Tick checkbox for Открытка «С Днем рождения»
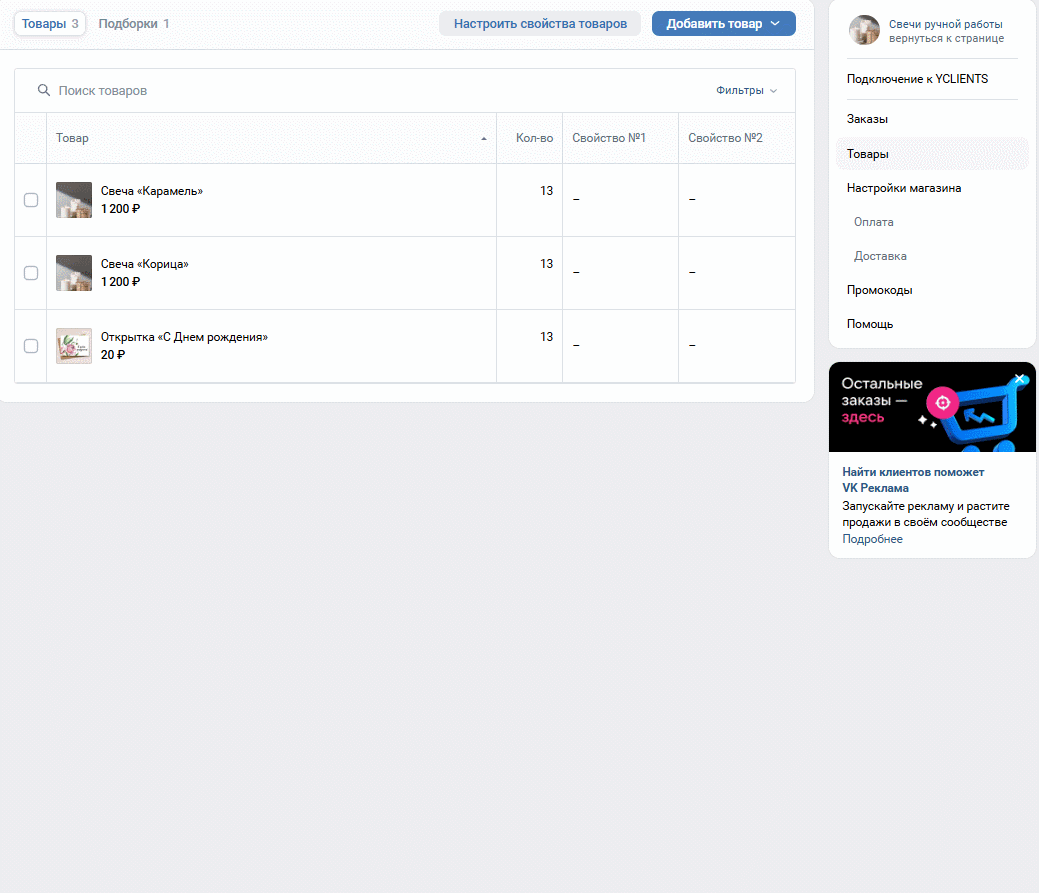Viewport: 1039px width, 893px height. pyautogui.click(x=31, y=346)
